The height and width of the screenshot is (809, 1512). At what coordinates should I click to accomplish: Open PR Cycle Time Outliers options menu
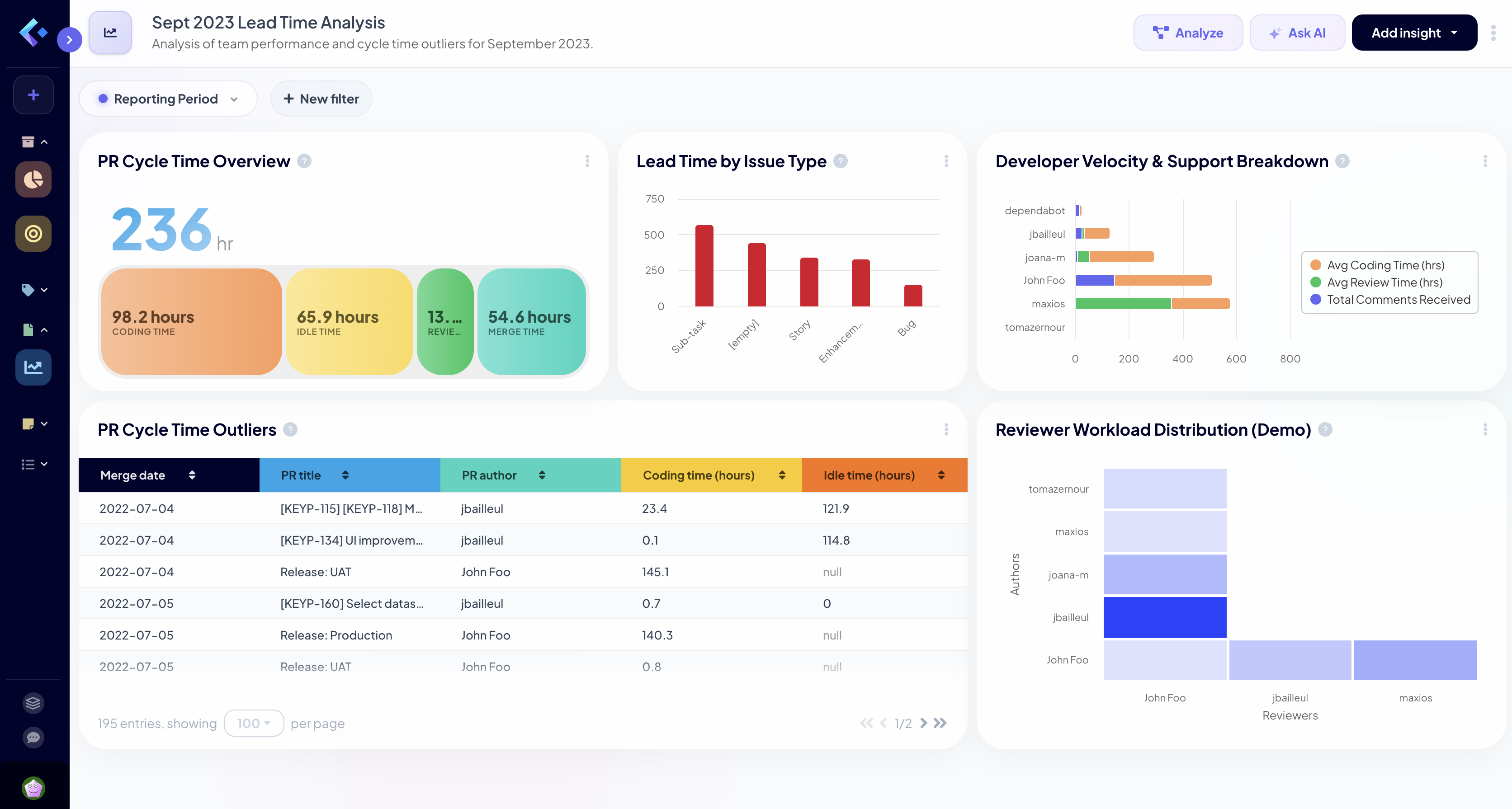click(946, 429)
